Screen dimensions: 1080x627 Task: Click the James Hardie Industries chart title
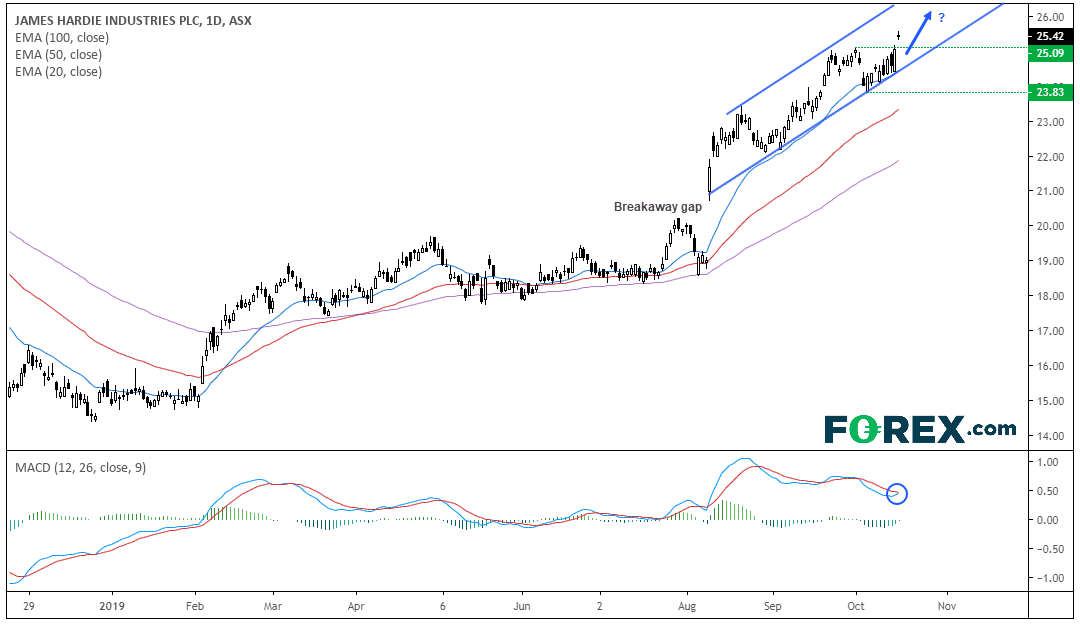(x=133, y=21)
